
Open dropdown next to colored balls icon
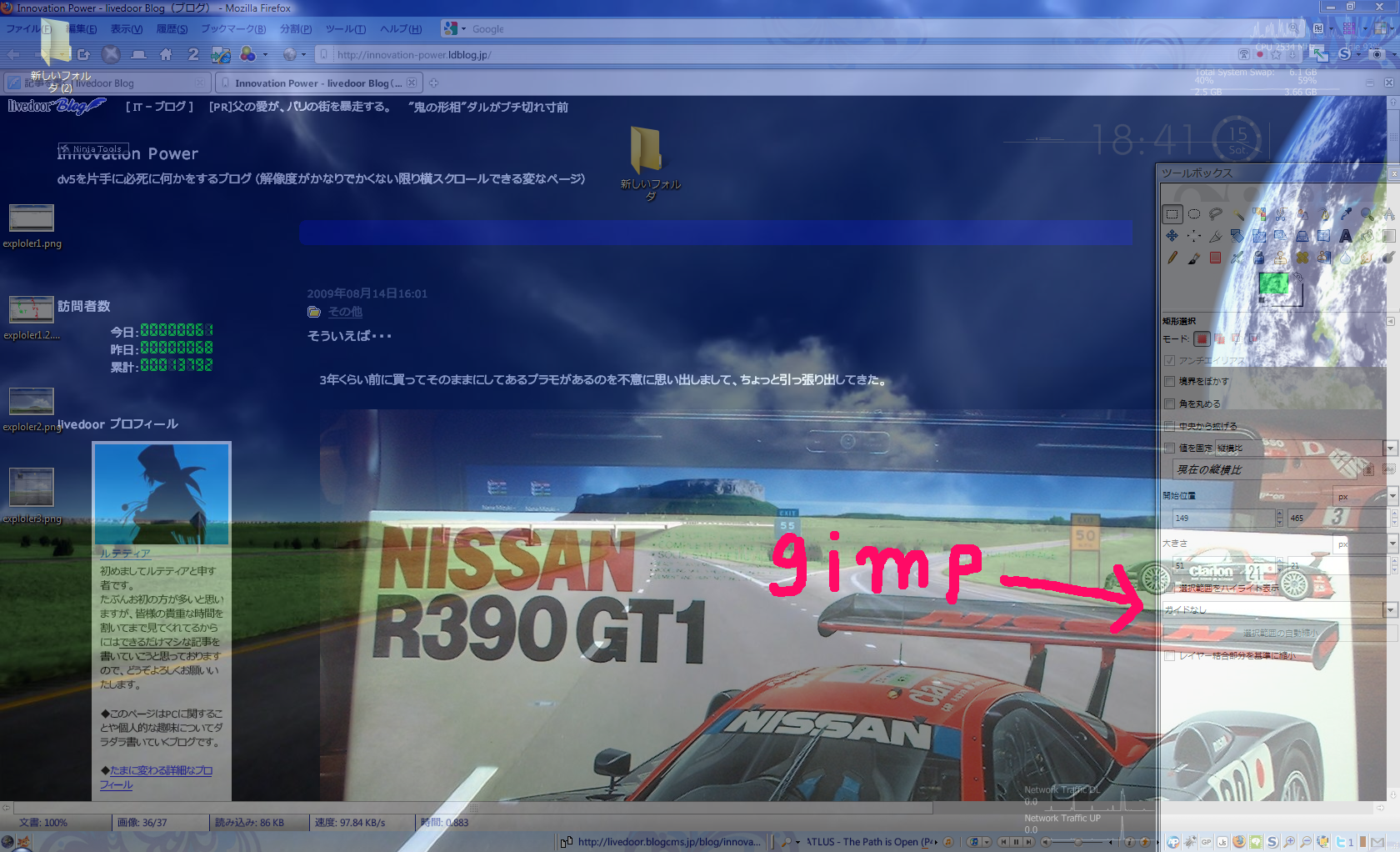pos(265,55)
